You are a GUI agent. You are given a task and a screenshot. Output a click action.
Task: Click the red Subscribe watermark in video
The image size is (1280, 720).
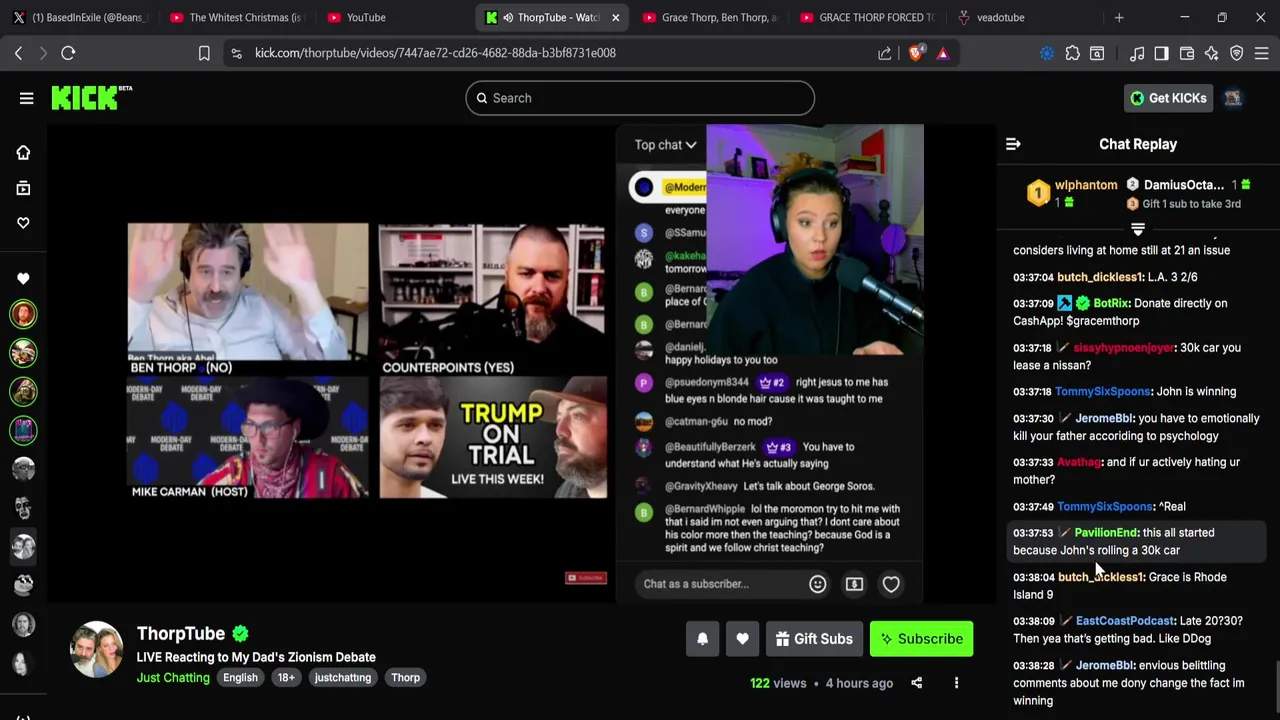[586, 578]
